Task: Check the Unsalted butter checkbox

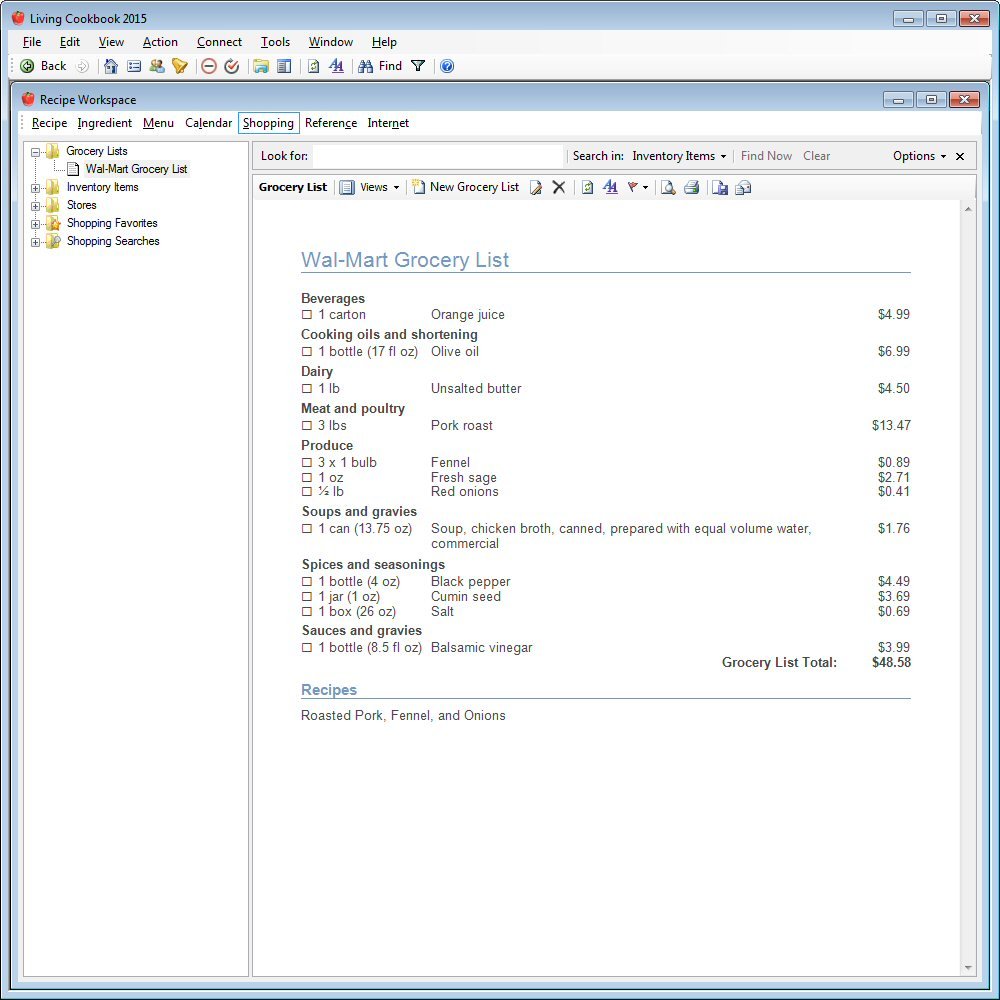Action: coord(307,388)
